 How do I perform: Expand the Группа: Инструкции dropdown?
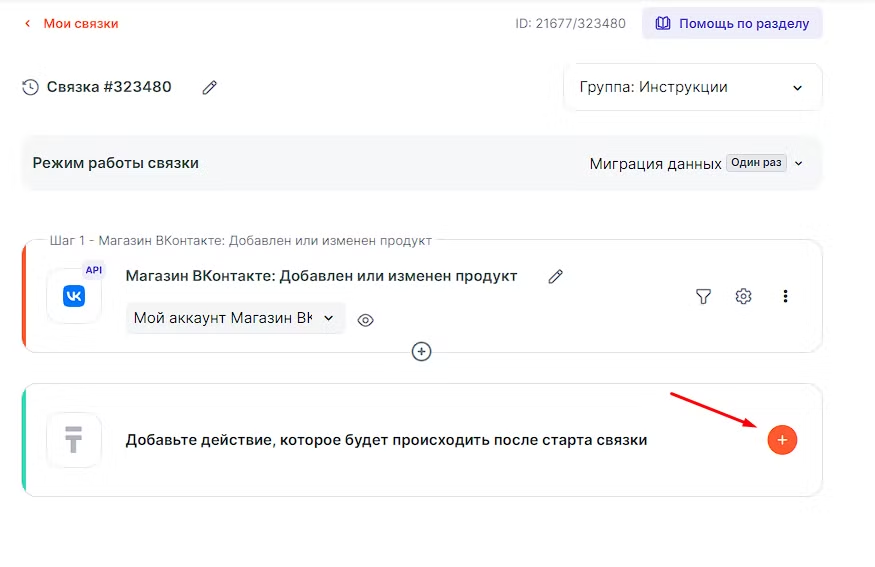click(x=692, y=87)
